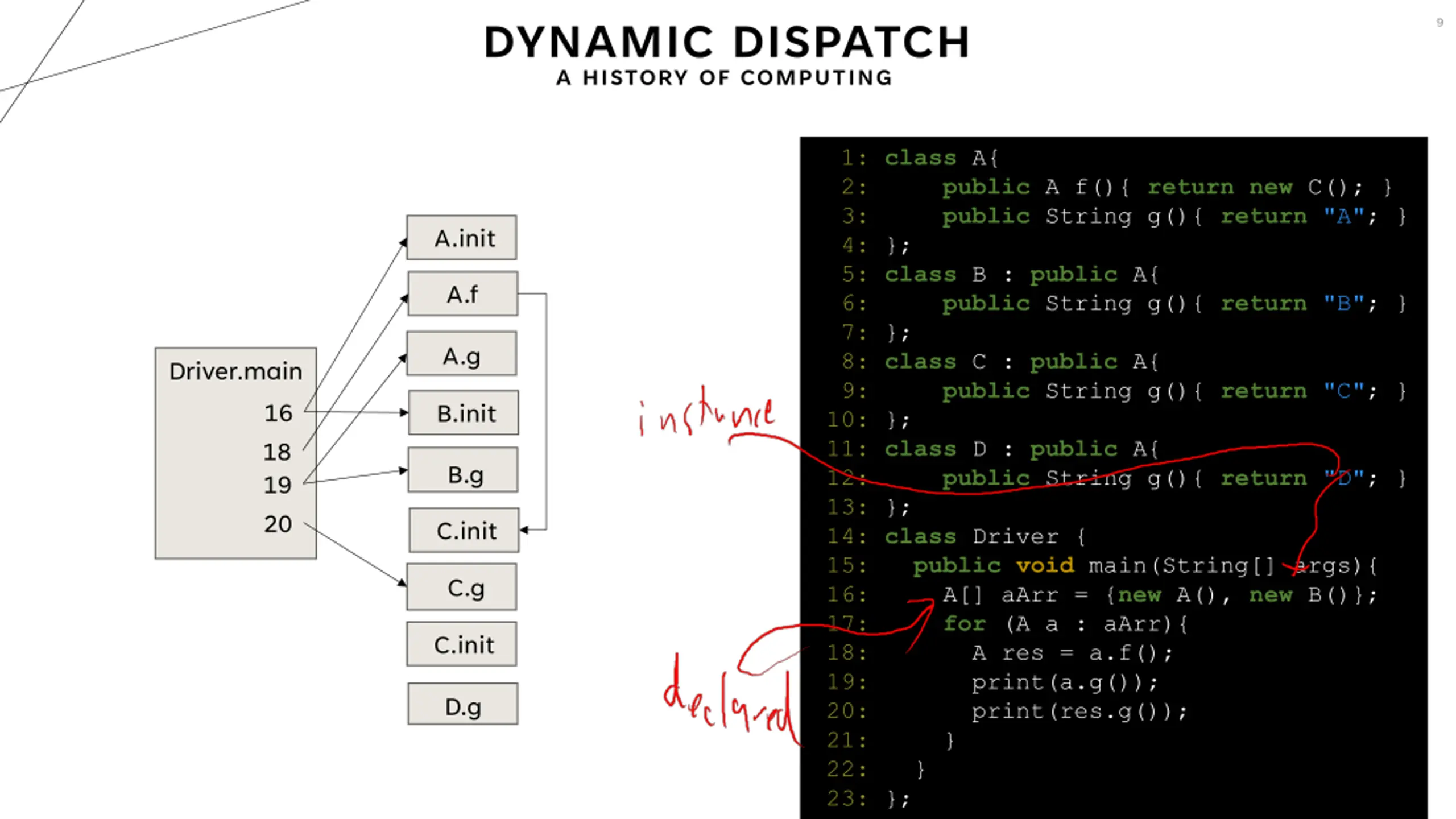Select the C.g box
This screenshot has height=819, width=1456.
tap(462, 587)
